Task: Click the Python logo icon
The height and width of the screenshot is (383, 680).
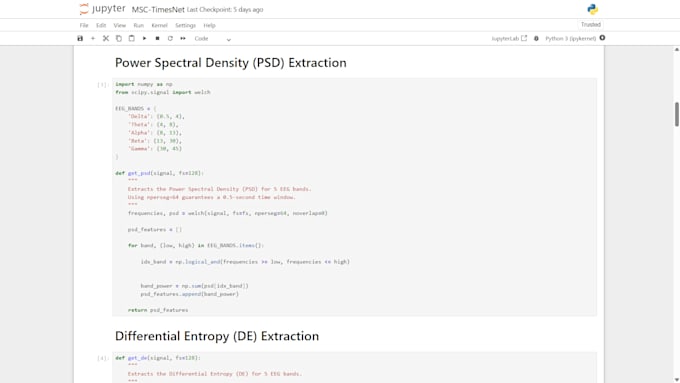Action: pos(592,9)
